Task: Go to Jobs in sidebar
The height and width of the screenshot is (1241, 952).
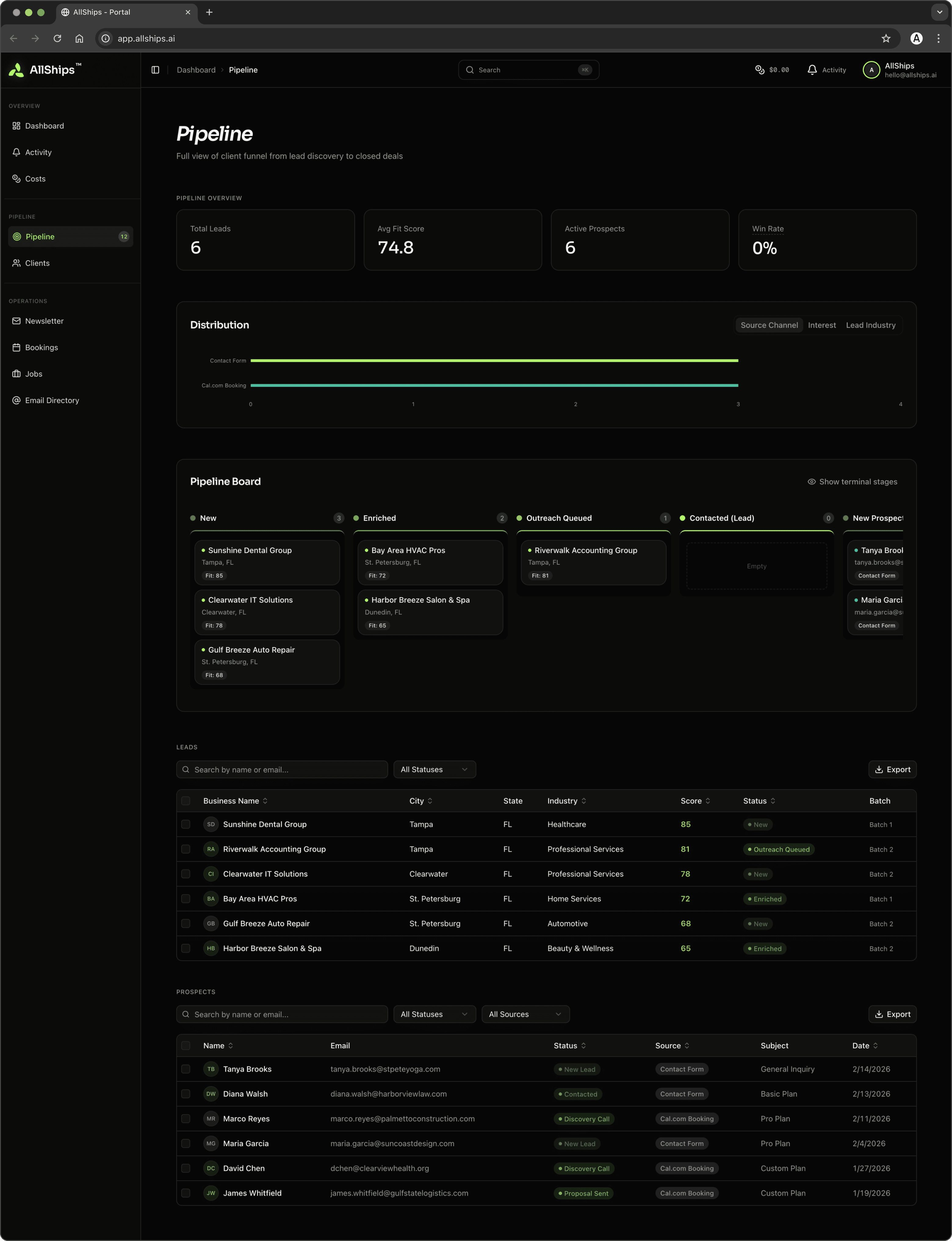Action: point(34,374)
